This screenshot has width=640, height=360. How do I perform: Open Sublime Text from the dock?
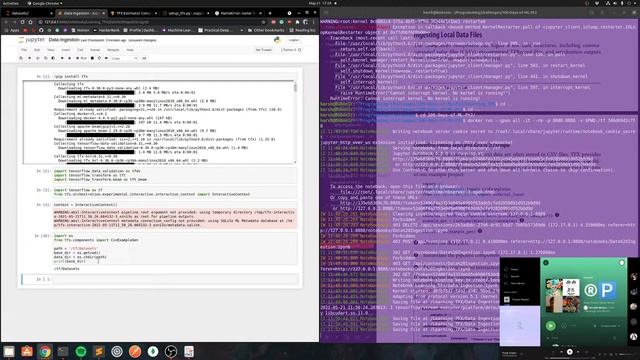[x=99, y=351]
